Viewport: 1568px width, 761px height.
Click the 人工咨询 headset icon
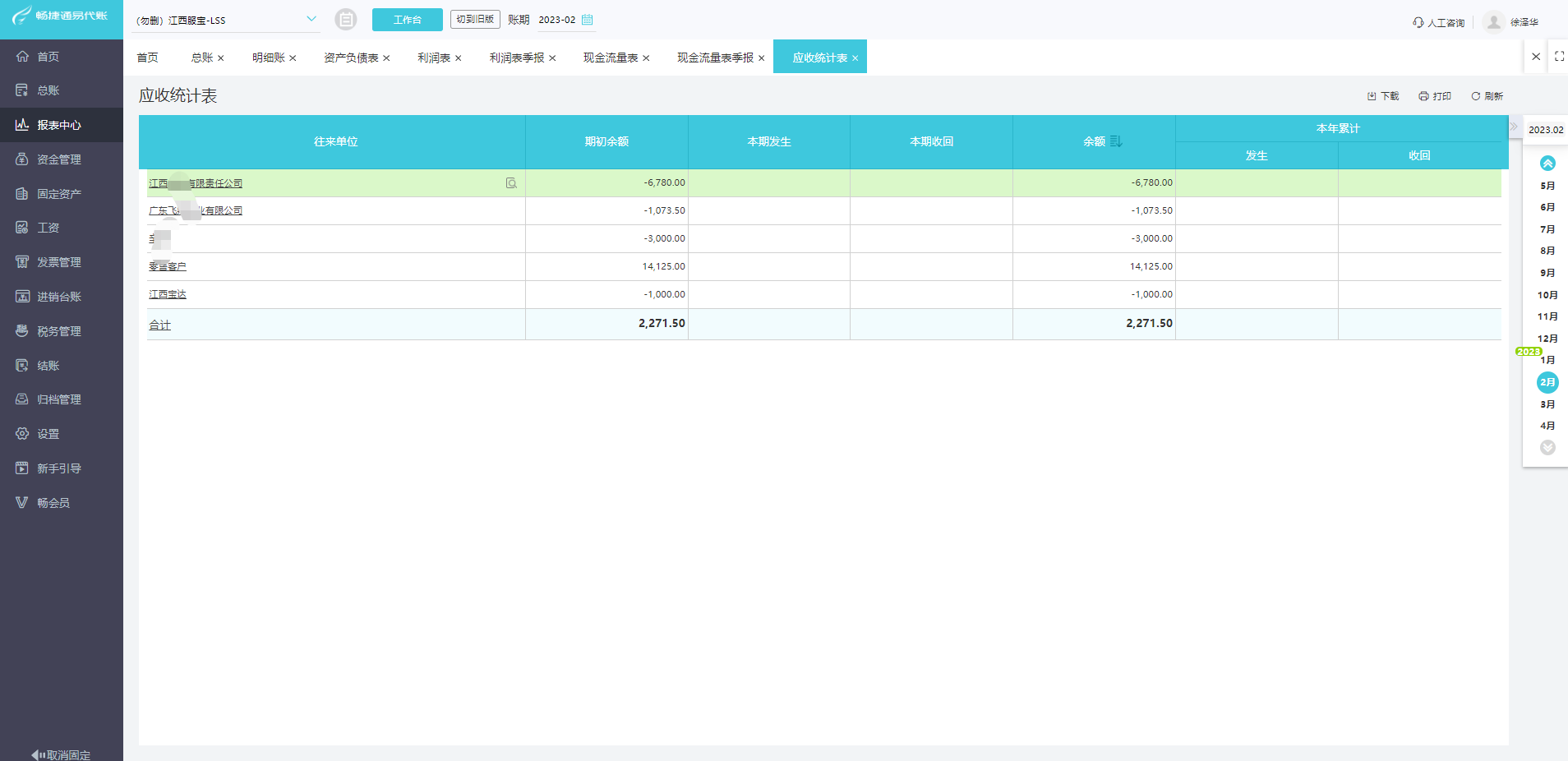[x=1417, y=22]
